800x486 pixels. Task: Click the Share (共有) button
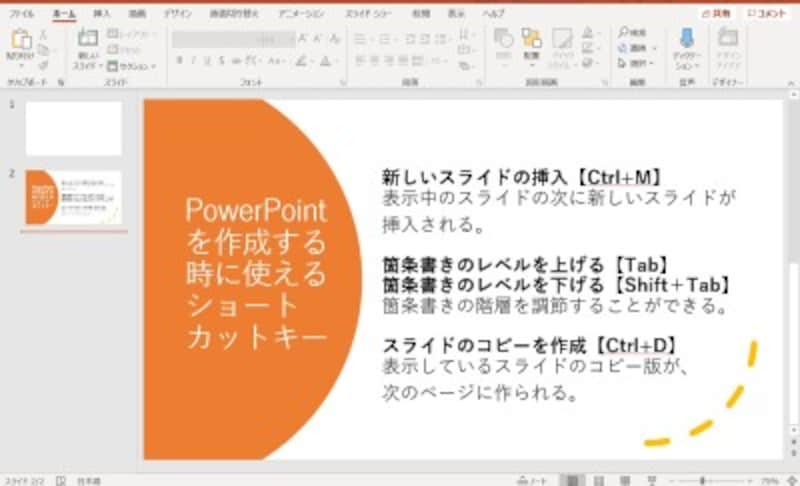coord(716,14)
